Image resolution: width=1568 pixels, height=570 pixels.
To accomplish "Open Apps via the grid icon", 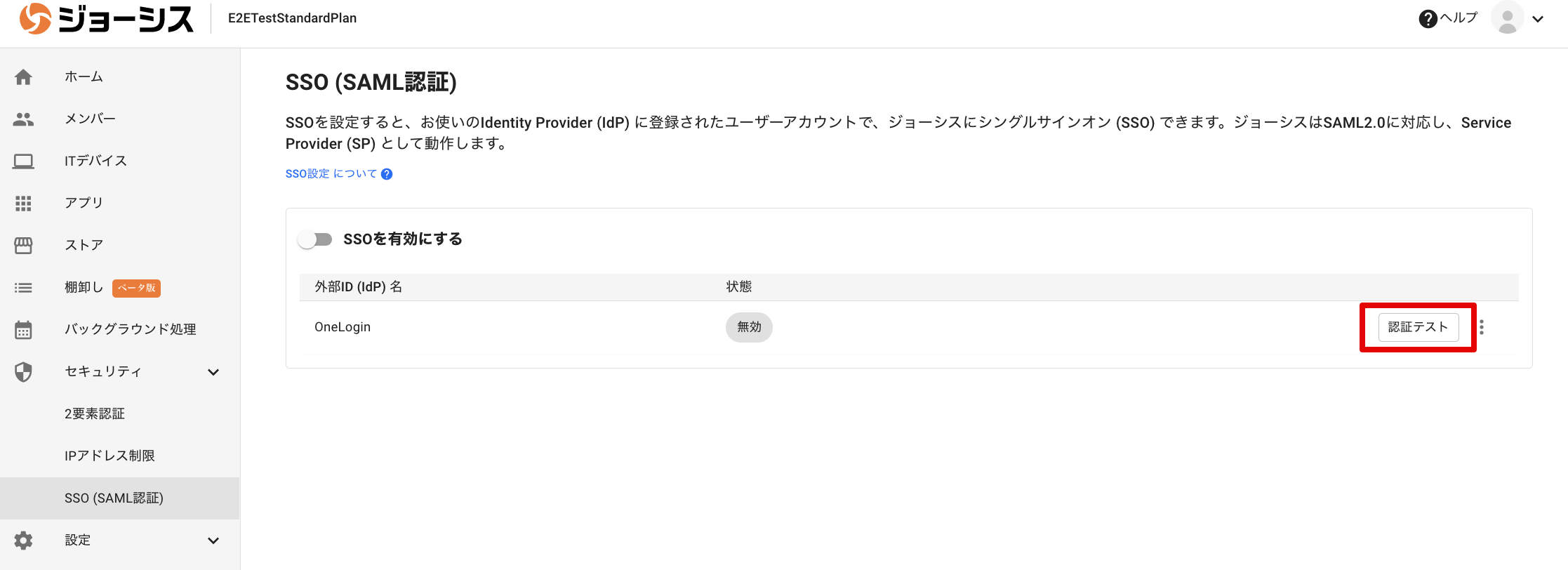I will click(23, 204).
